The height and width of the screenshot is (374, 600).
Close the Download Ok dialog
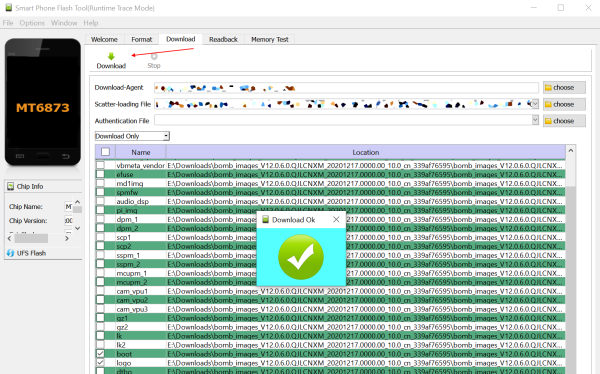click(x=336, y=219)
